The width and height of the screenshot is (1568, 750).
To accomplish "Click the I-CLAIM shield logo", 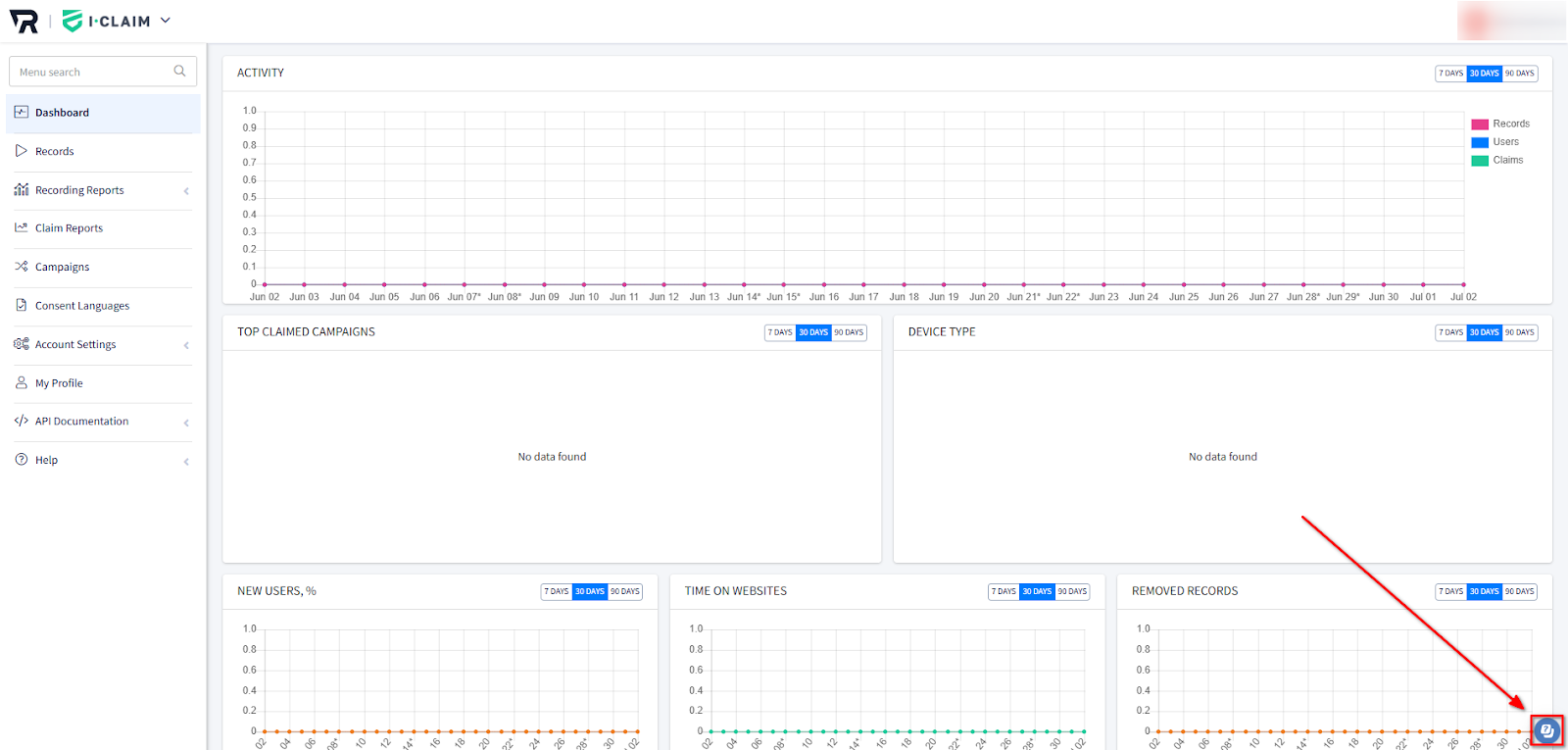I will (x=72, y=21).
